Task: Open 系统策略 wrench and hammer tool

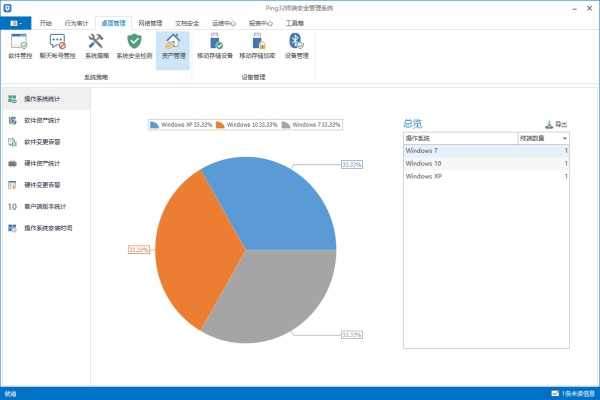Action: point(96,47)
